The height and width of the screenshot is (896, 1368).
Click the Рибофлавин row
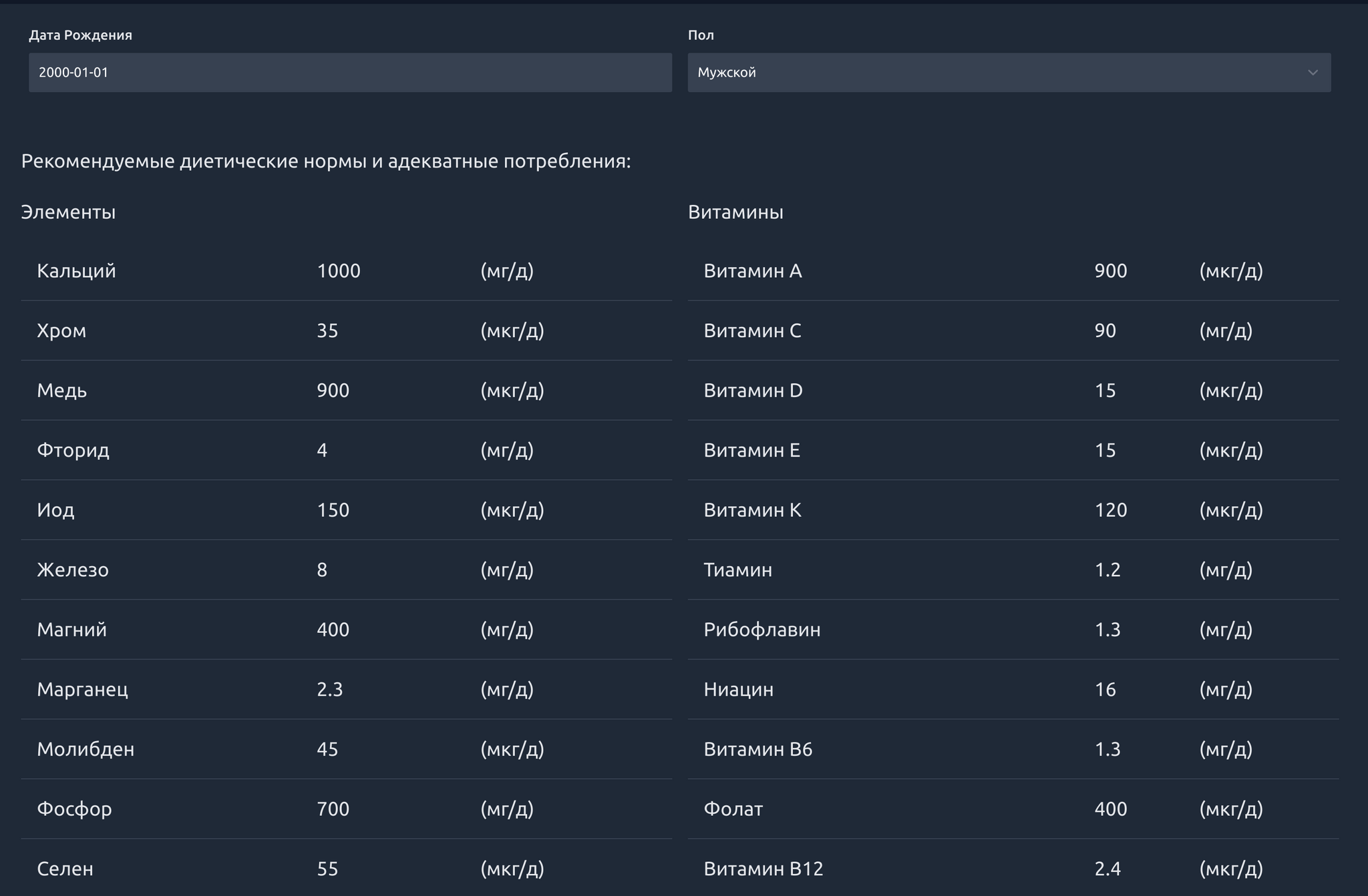click(761, 630)
